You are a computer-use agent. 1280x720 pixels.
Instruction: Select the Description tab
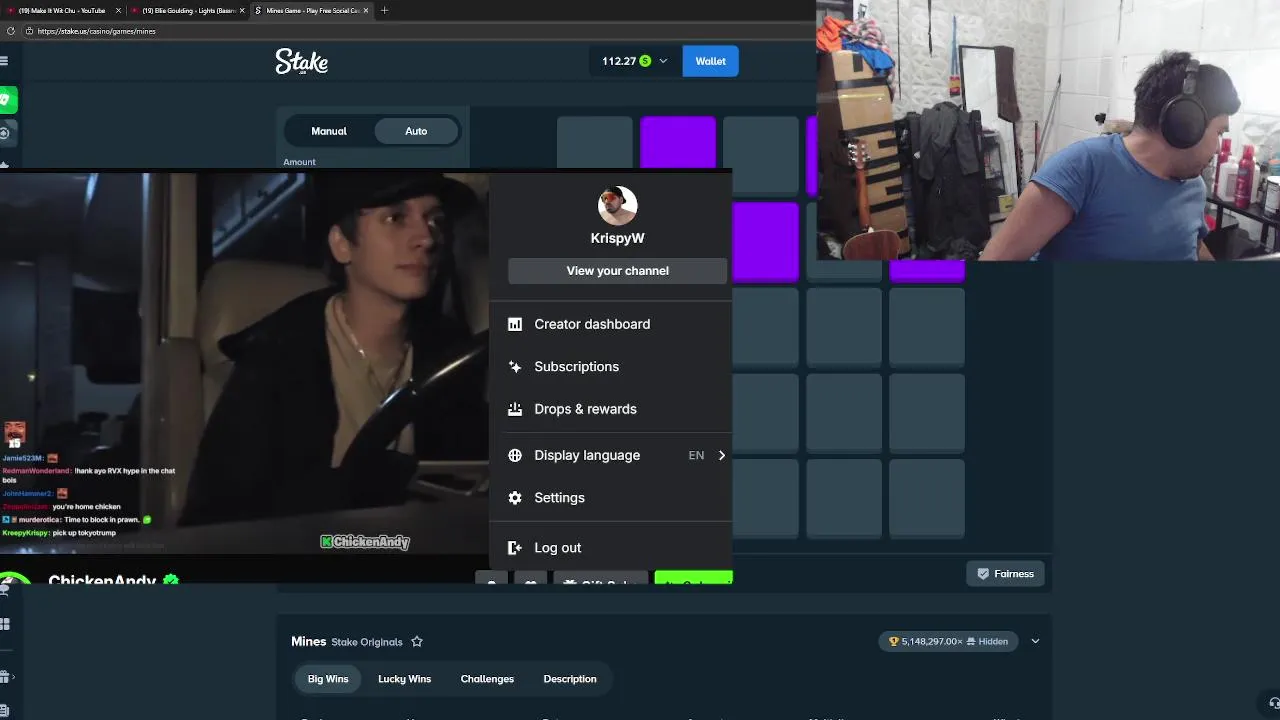click(570, 679)
